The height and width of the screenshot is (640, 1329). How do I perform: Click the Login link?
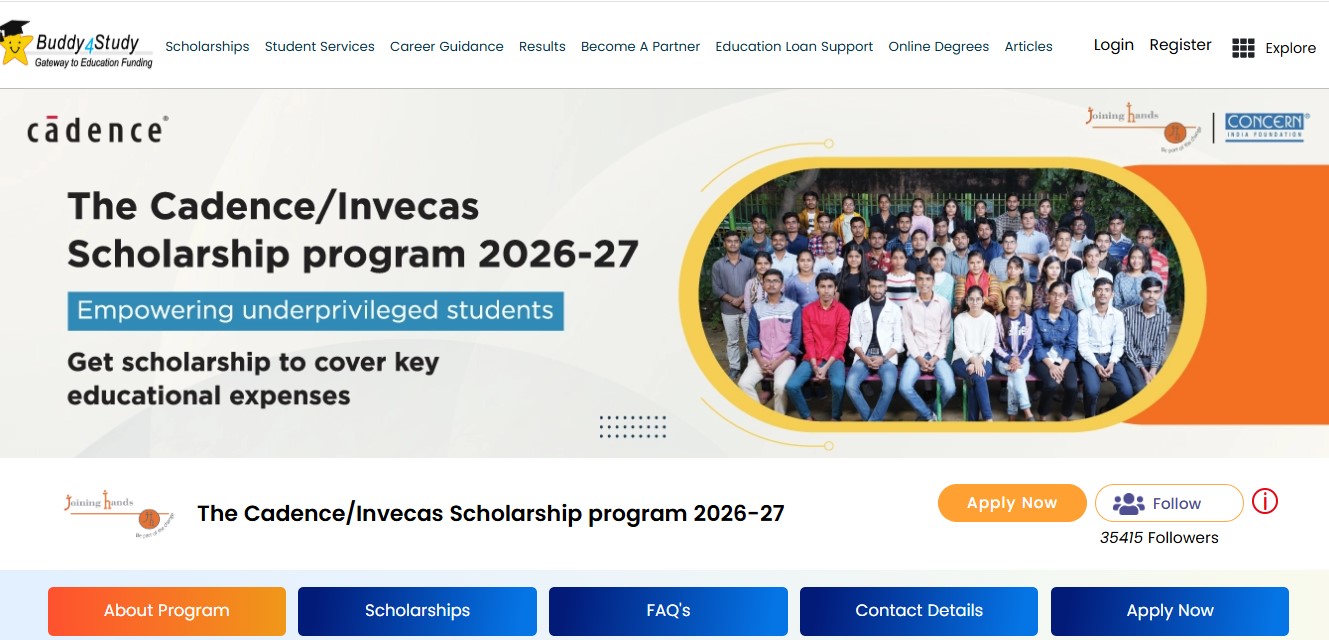(x=1113, y=45)
